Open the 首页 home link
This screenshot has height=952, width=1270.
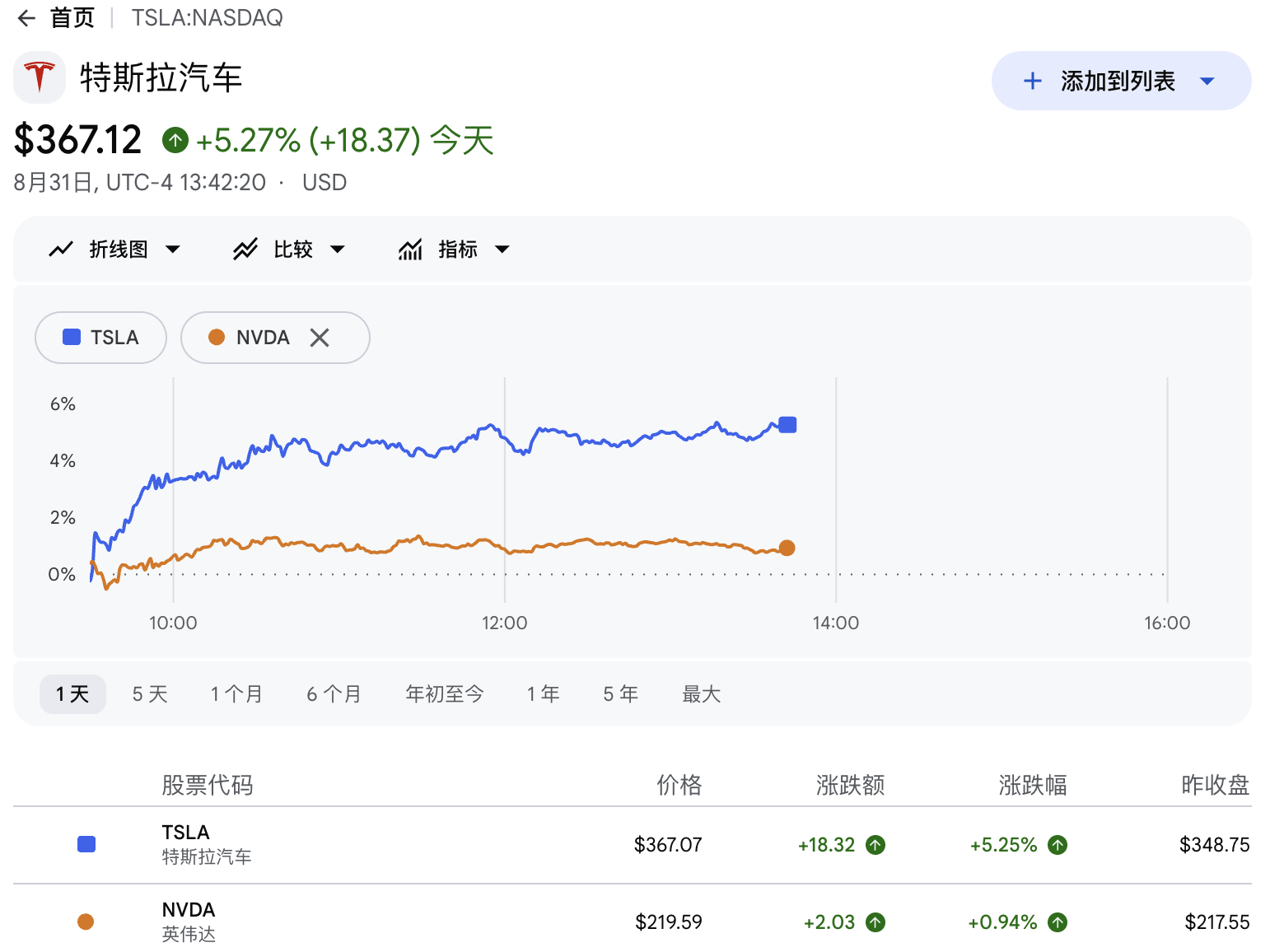(72, 18)
